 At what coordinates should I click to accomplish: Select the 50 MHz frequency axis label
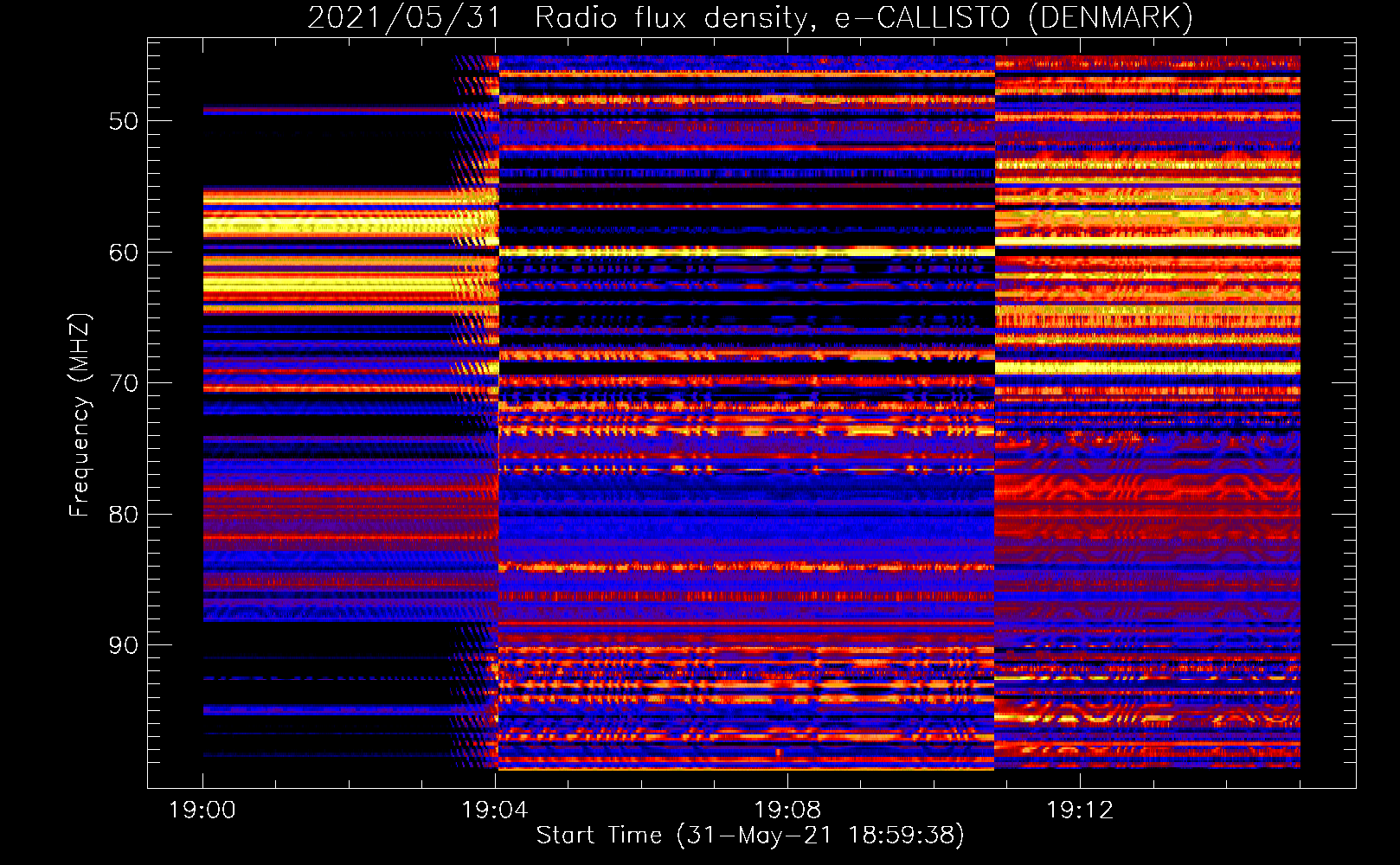click(x=124, y=121)
